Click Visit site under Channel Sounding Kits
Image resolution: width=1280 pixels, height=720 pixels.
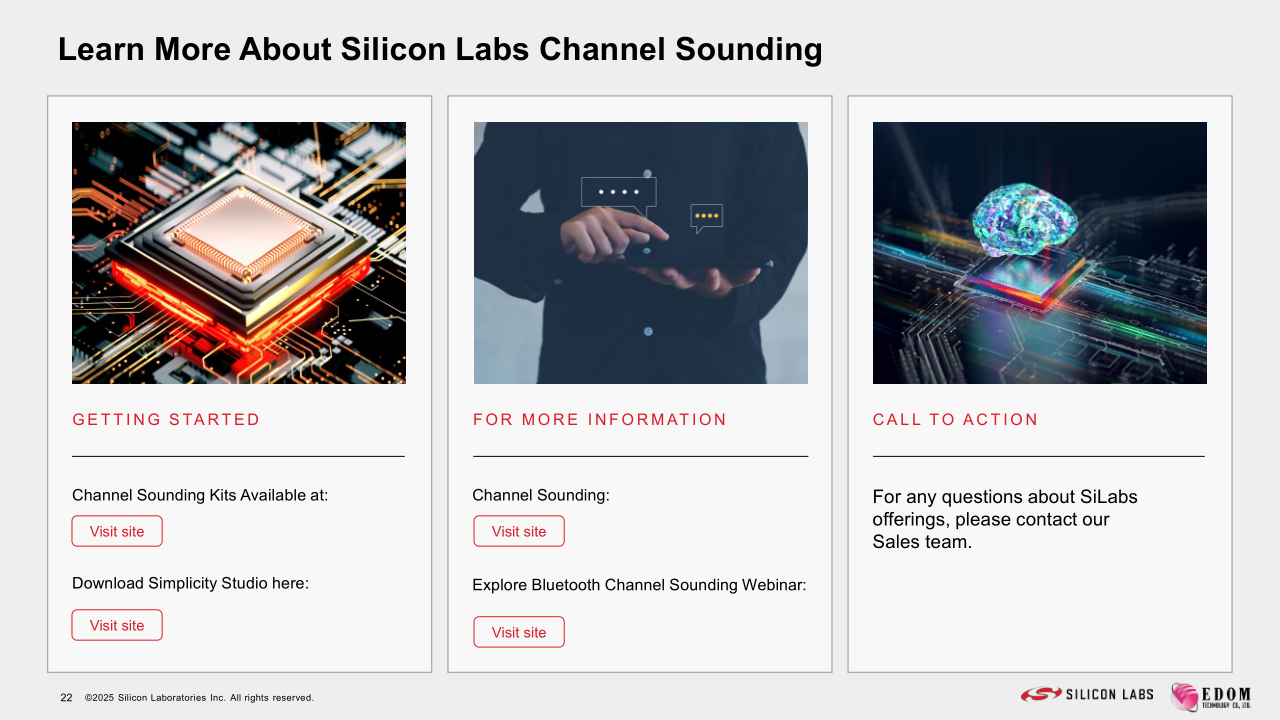coord(117,531)
